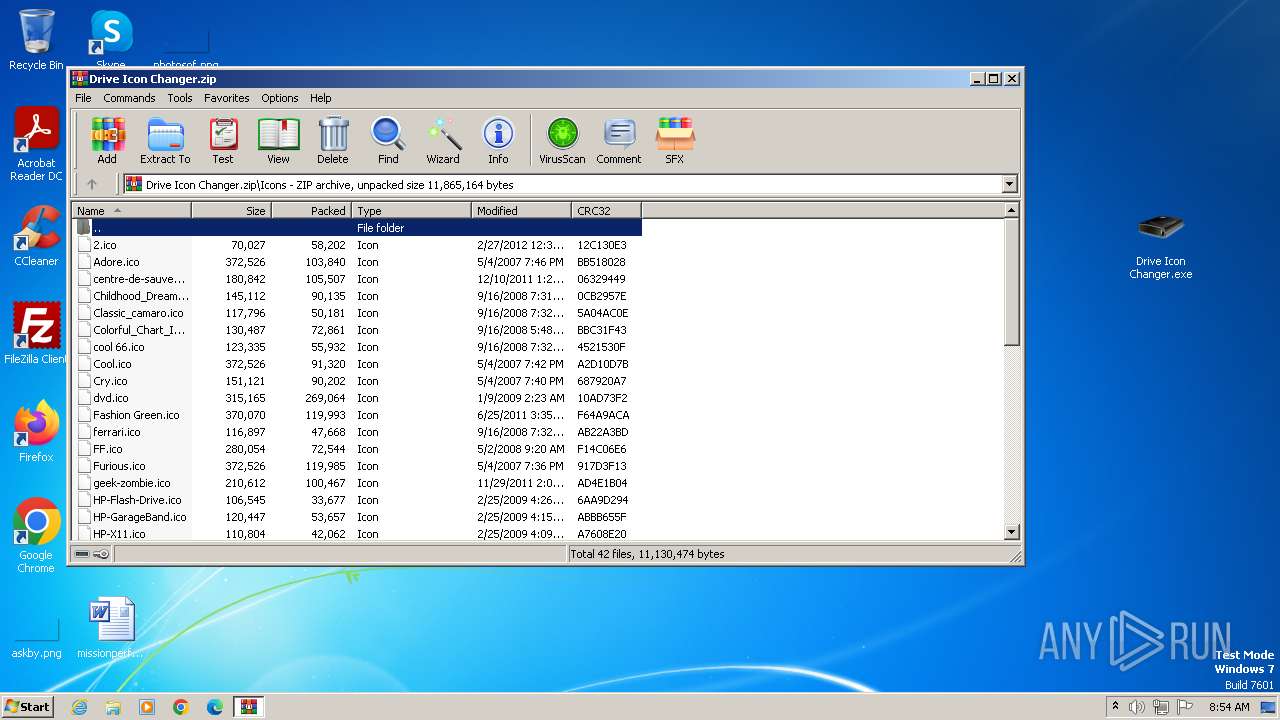
Task: Show hidden tray icons arrow
Action: (1115, 706)
